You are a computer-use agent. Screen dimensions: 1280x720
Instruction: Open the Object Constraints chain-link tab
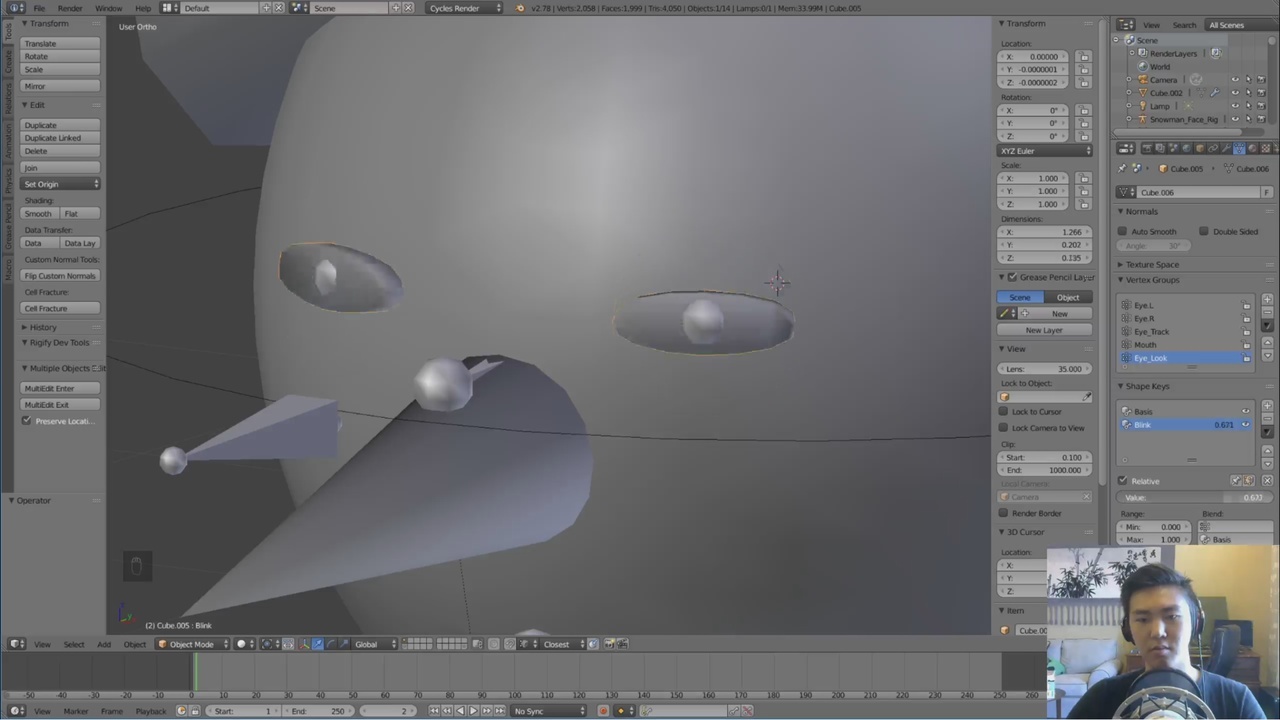click(1212, 148)
